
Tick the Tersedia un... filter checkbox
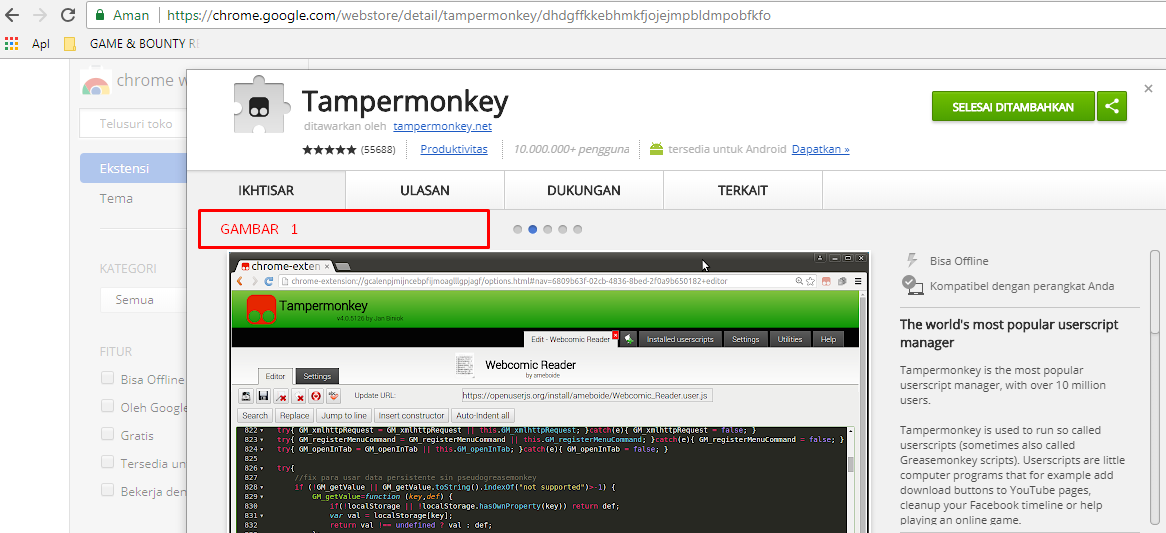coord(108,462)
